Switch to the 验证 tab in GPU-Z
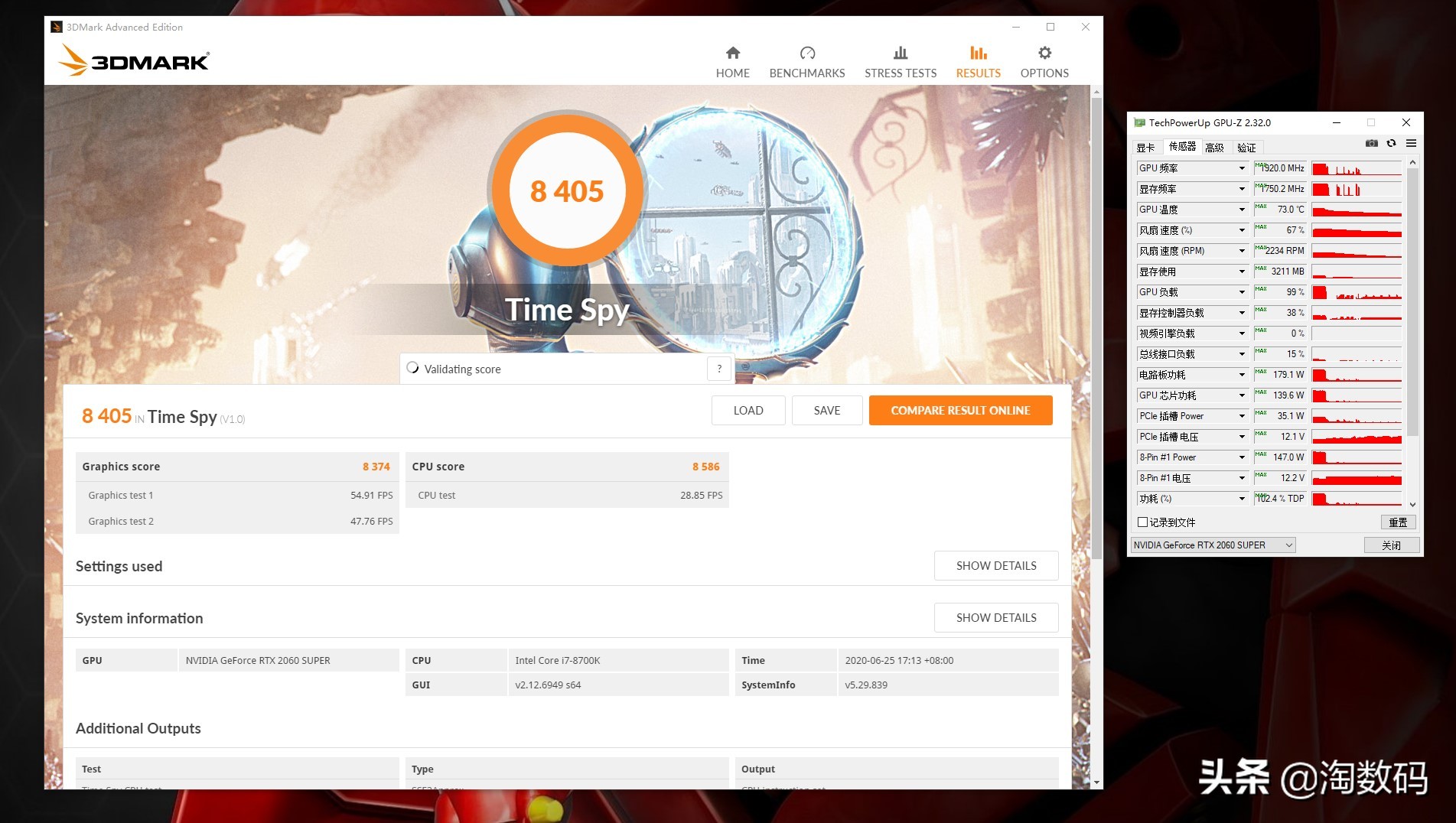Screen dimensions: 1456x823 [1246, 148]
